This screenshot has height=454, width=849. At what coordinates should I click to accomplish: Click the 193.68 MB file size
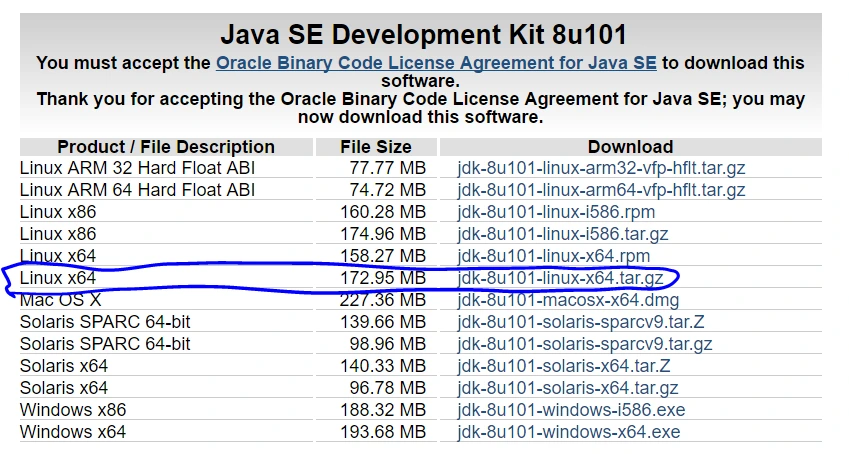click(383, 432)
